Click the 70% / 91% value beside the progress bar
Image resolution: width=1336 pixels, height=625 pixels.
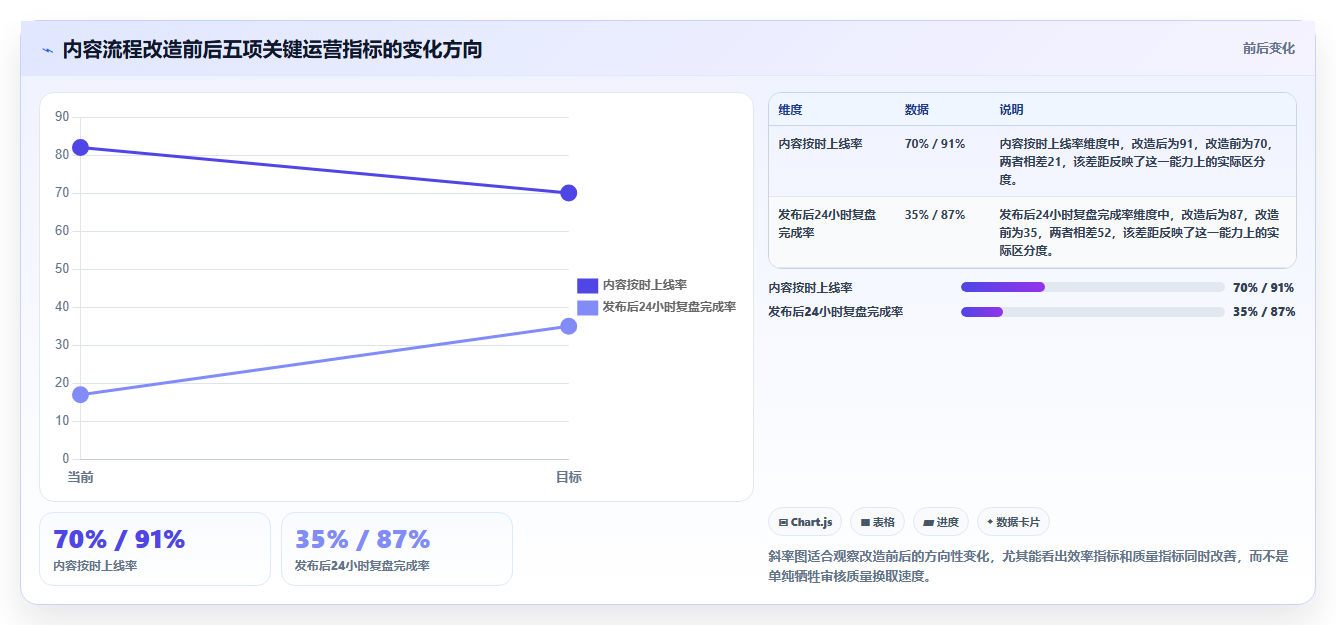(1264, 288)
